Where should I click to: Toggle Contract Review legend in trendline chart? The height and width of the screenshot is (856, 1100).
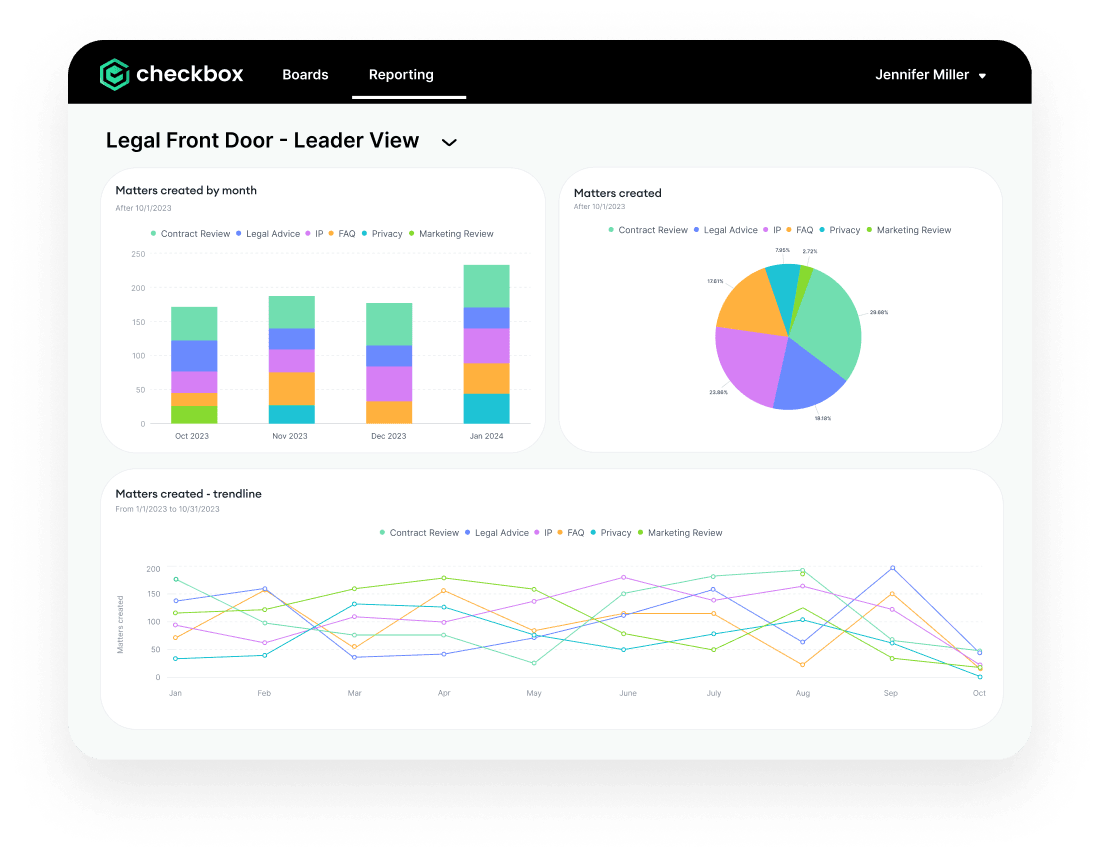[x=419, y=533]
